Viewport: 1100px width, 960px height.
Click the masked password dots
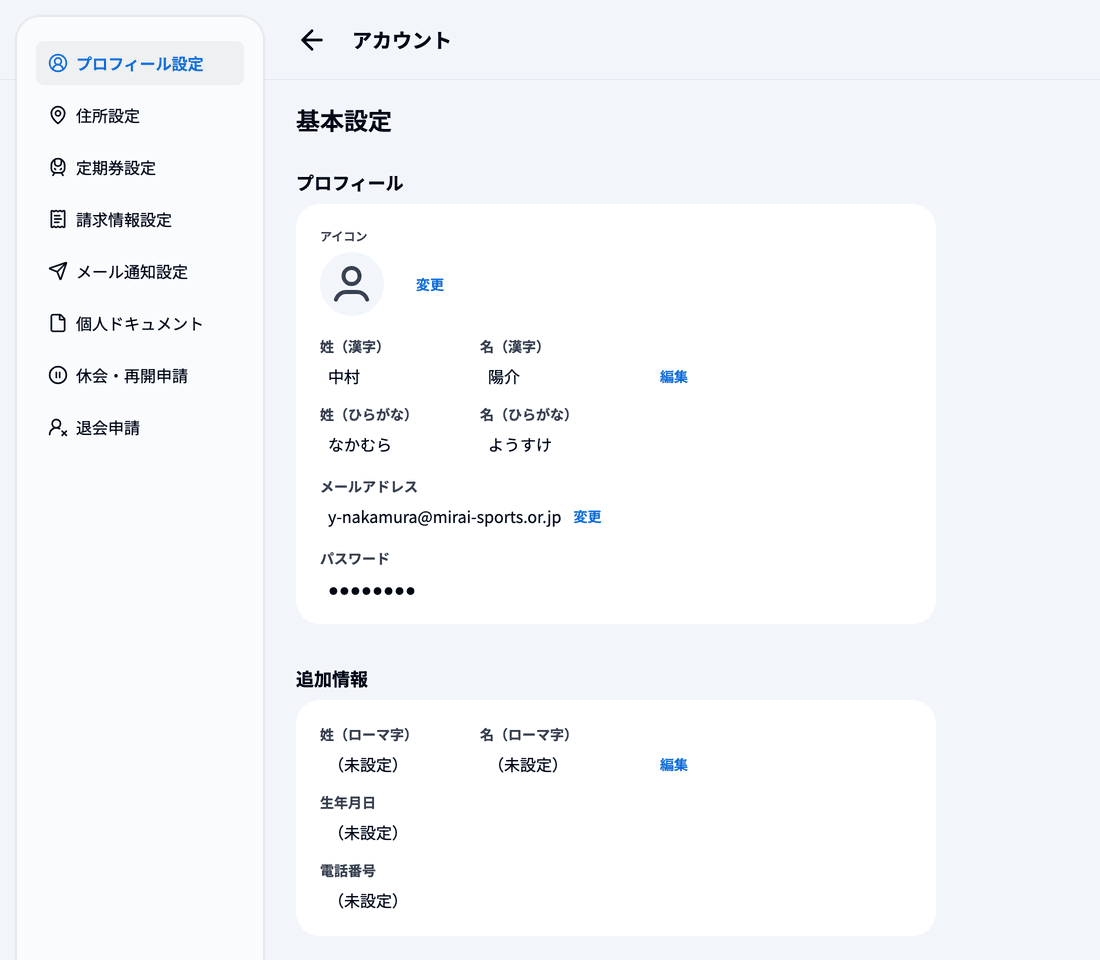click(372, 591)
